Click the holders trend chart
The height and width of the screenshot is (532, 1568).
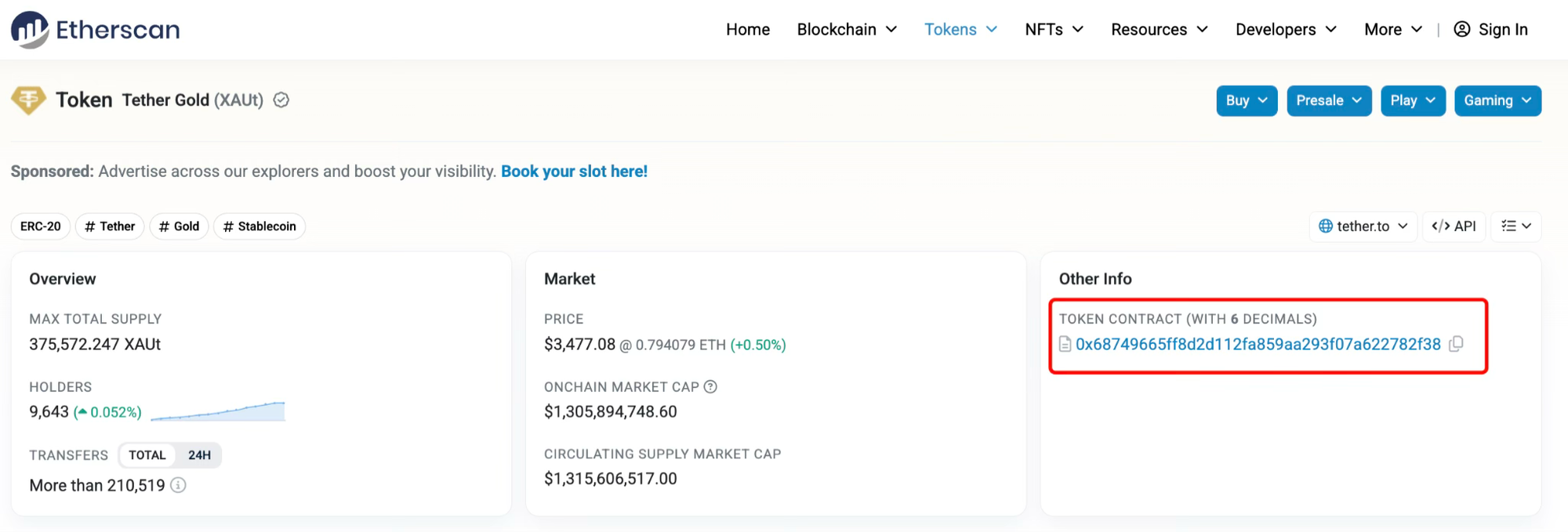coord(218,411)
